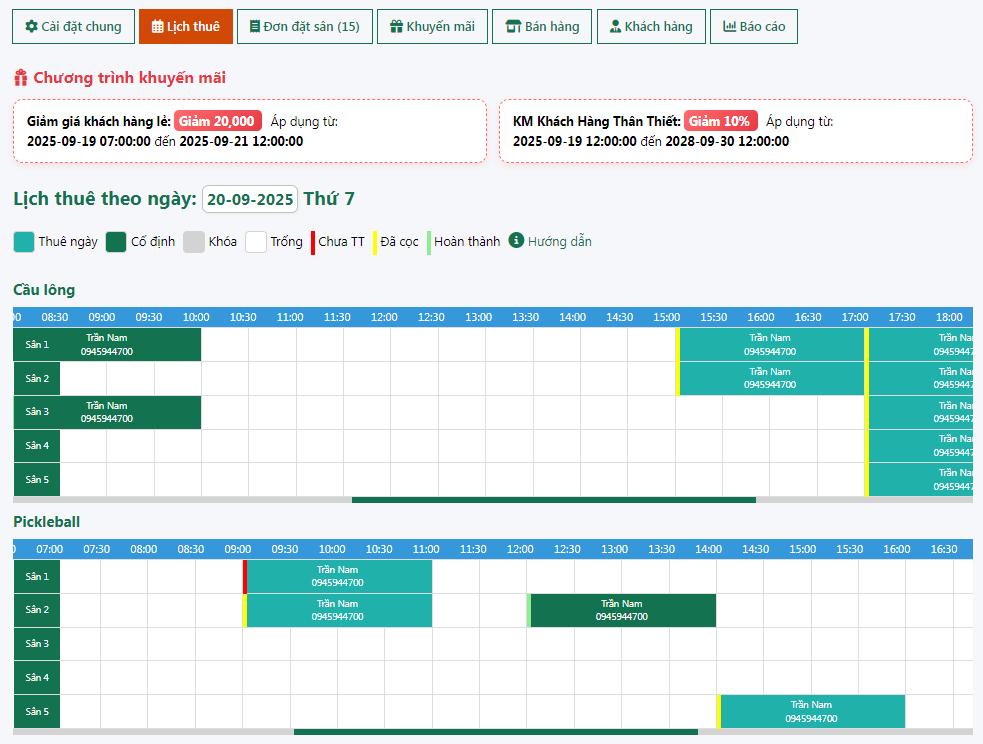Select Pickleball Sân 2 fixed booking at 12:00
The height and width of the screenshot is (744, 983).
click(x=622, y=610)
